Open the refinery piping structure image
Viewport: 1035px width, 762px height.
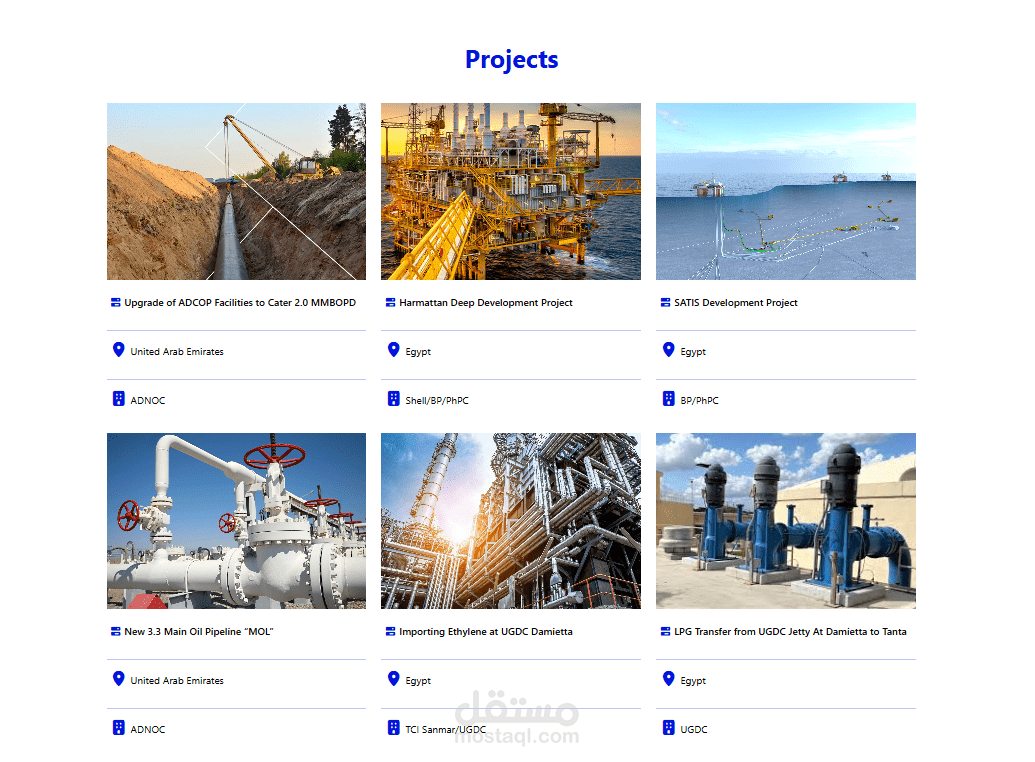coord(511,521)
